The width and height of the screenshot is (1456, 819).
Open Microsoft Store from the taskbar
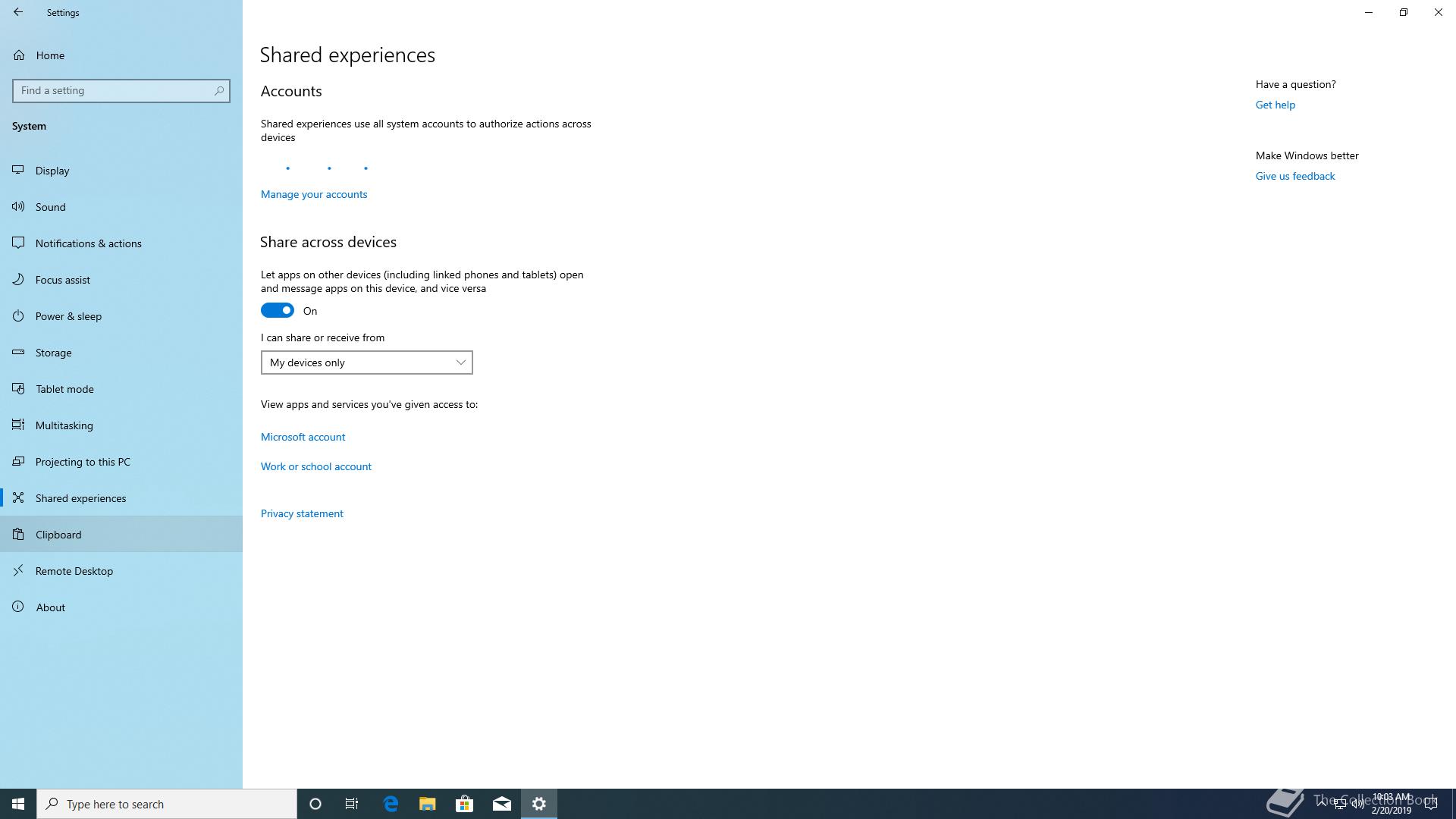[x=464, y=804]
